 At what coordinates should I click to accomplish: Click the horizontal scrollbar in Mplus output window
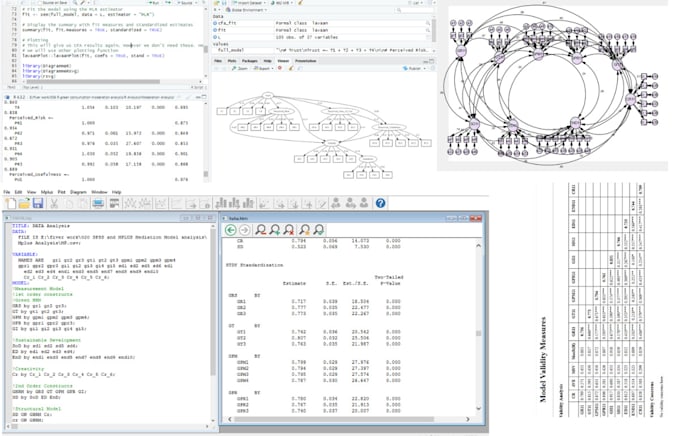[x=334, y=419]
